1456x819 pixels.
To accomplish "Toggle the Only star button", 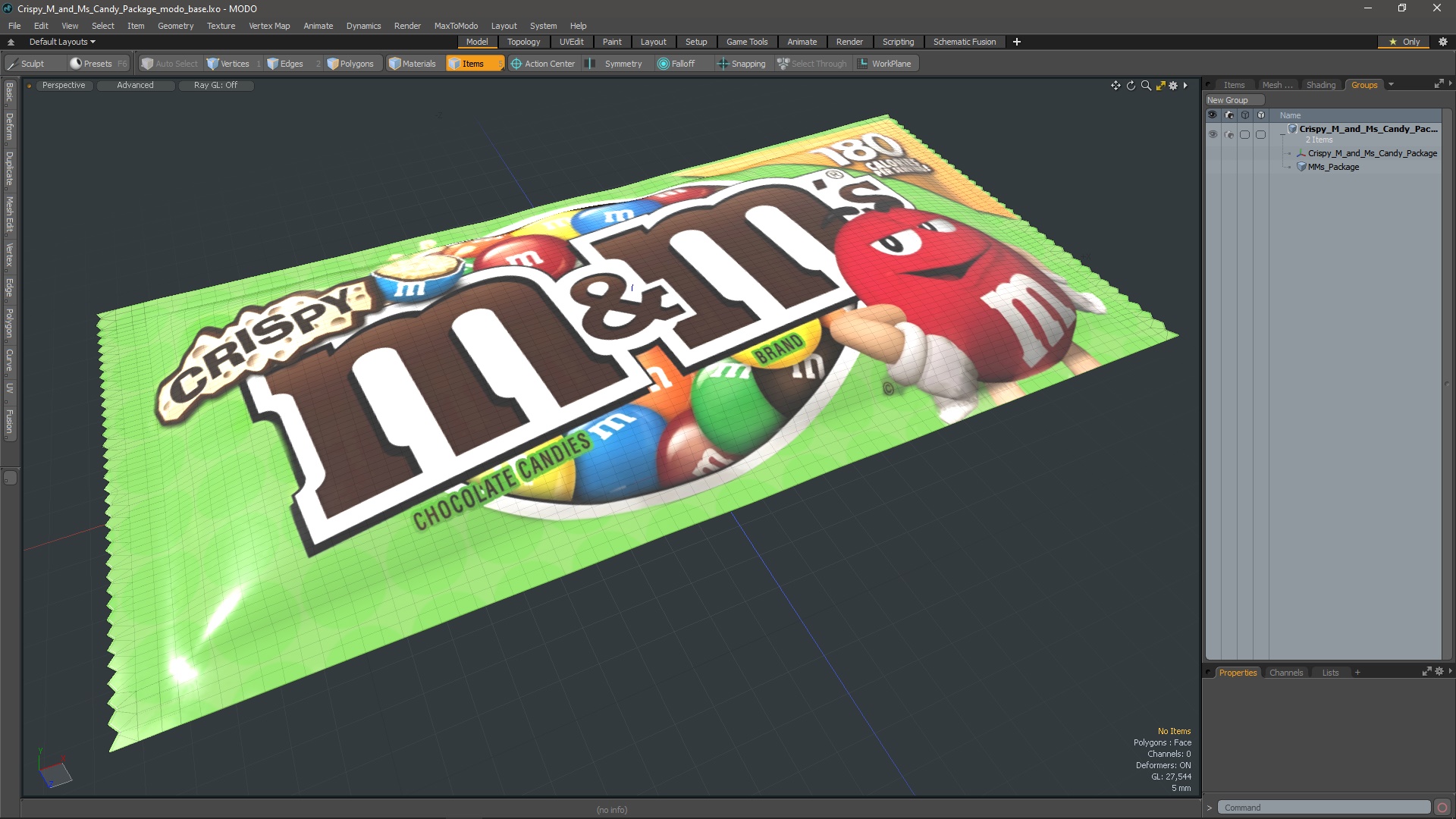I will click(x=1404, y=42).
